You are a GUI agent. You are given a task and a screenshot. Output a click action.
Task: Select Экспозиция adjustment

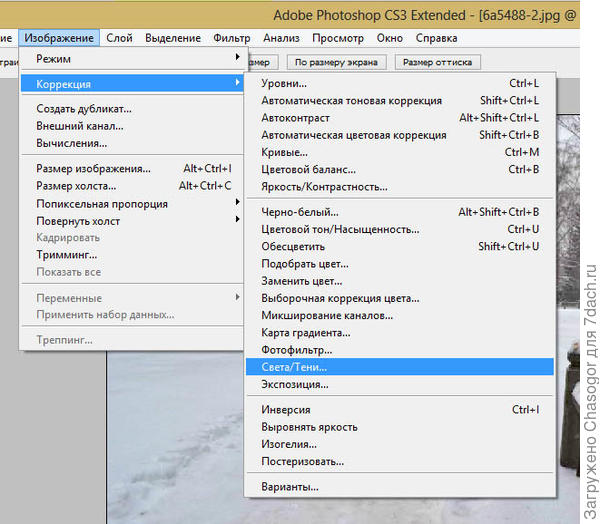pyautogui.click(x=295, y=384)
